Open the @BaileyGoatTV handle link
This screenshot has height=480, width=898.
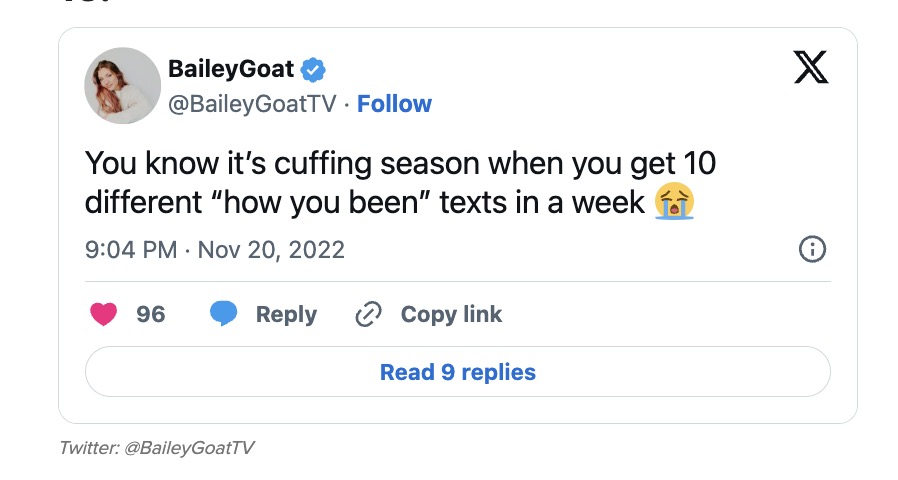(254, 104)
